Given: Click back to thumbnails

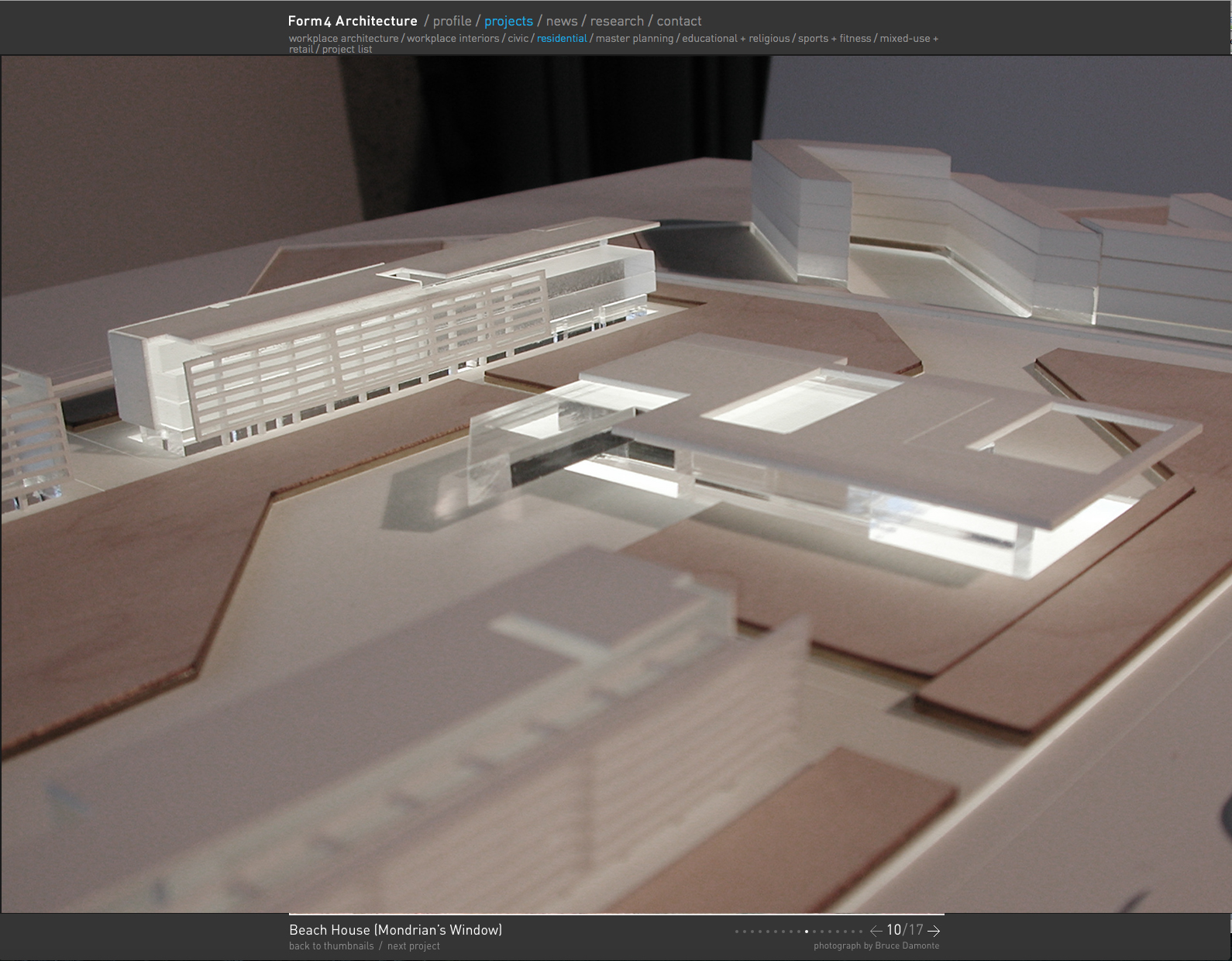Looking at the screenshot, I should pos(331,946).
